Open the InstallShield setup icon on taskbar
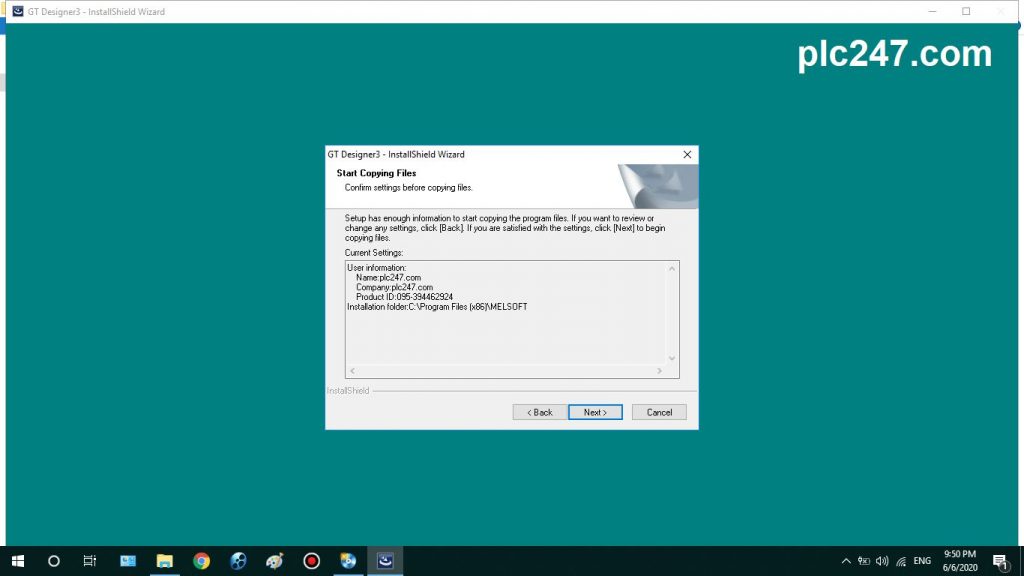Image resolution: width=1024 pixels, height=576 pixels. click(x=385, y=561)
